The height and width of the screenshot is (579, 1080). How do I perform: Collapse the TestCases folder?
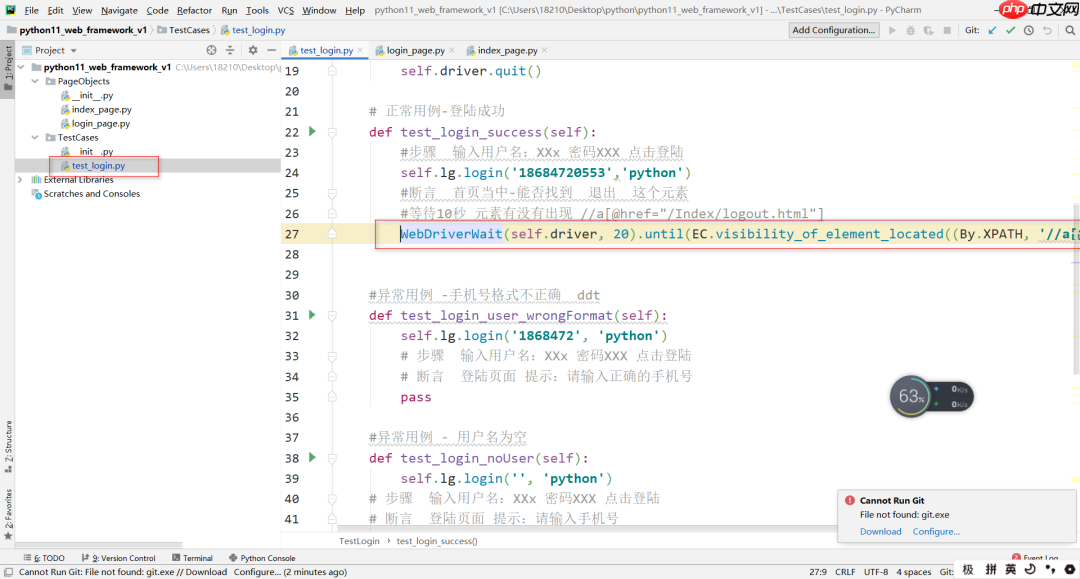click(35, 138)
